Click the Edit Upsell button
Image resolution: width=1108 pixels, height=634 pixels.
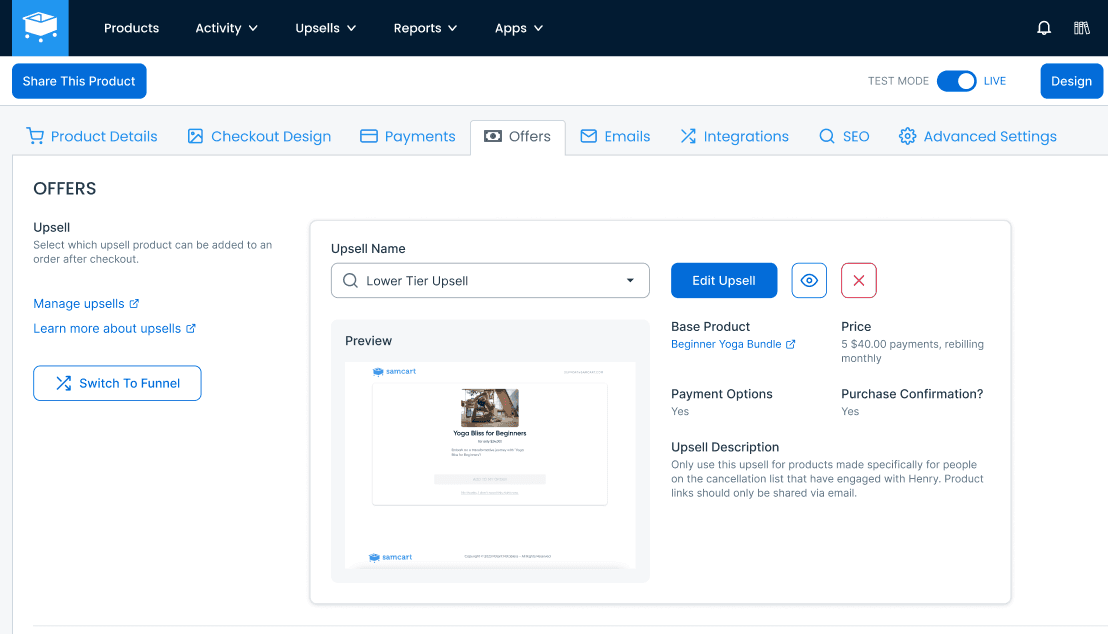tap(724, 281)
